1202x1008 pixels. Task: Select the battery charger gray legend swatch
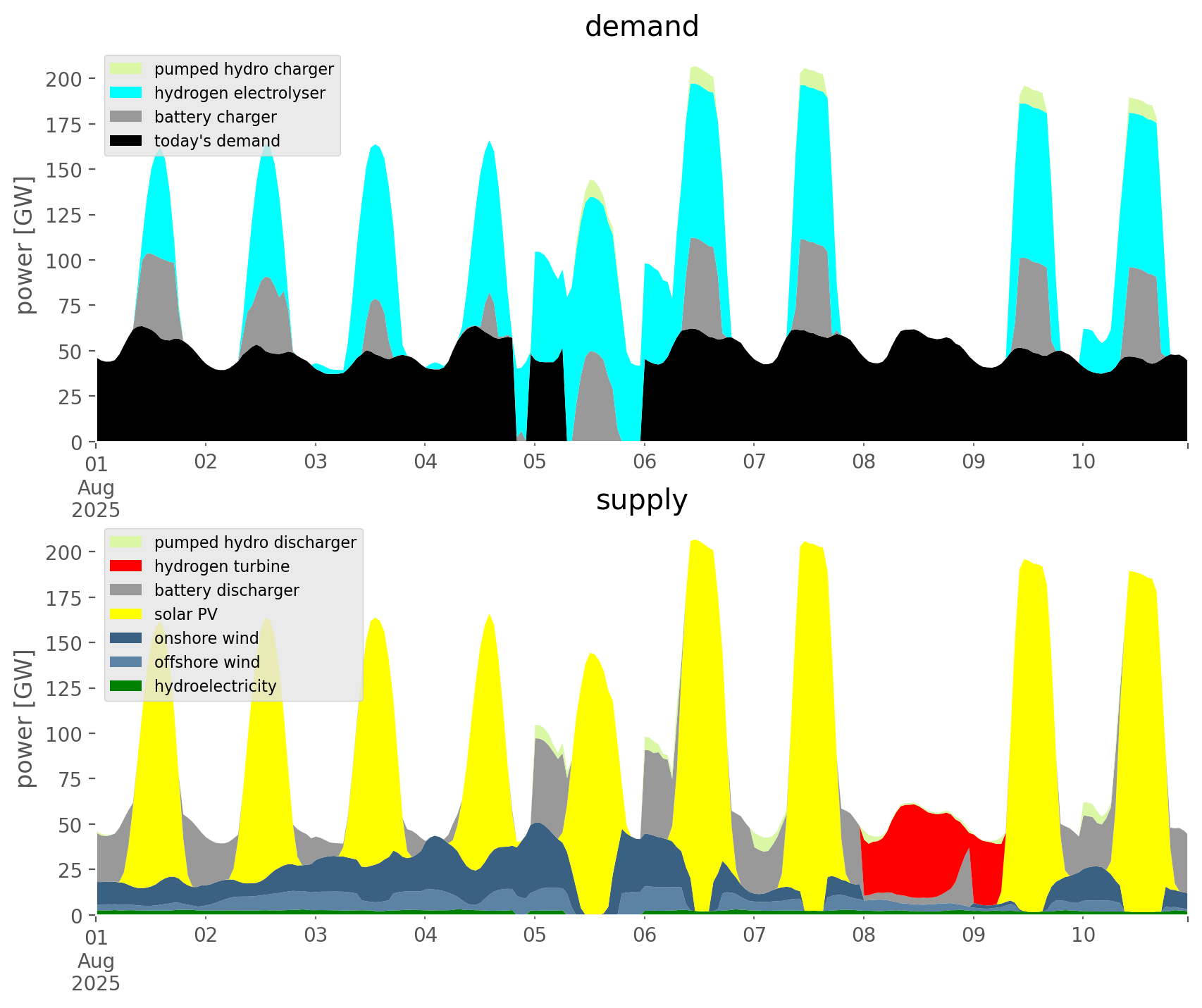[126, 117]
